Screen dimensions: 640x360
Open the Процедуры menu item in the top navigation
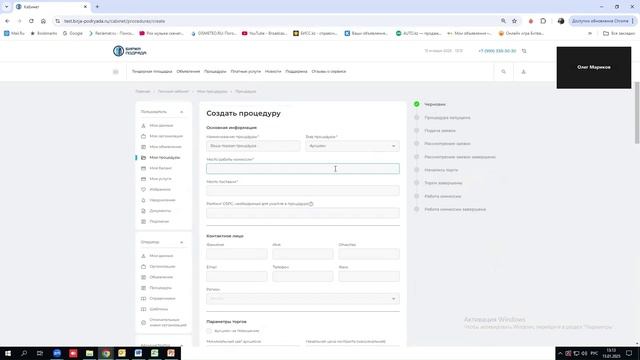click(x=215, y=72)
